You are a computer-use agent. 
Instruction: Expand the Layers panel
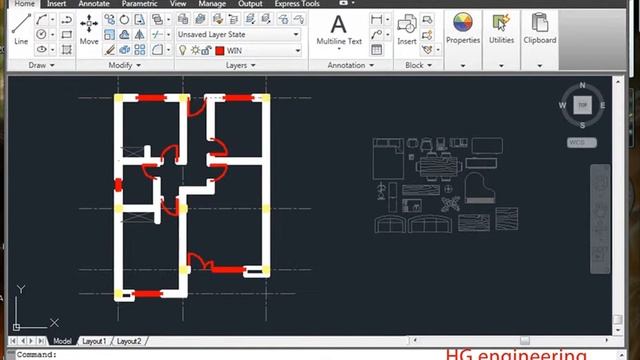pyautogui.click(x=240, y=65)
